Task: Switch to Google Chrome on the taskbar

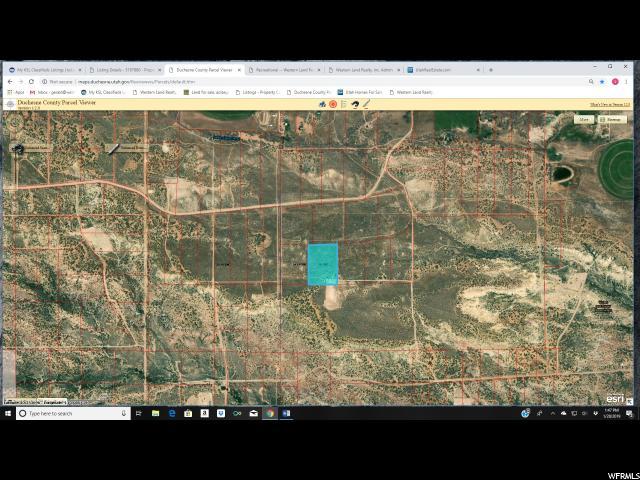Action: 270,413
